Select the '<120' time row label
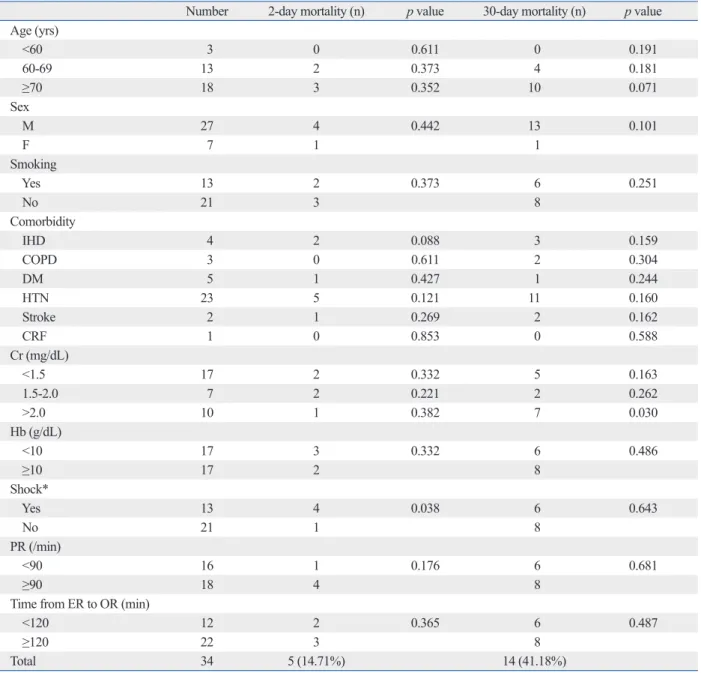 [35, 623]
